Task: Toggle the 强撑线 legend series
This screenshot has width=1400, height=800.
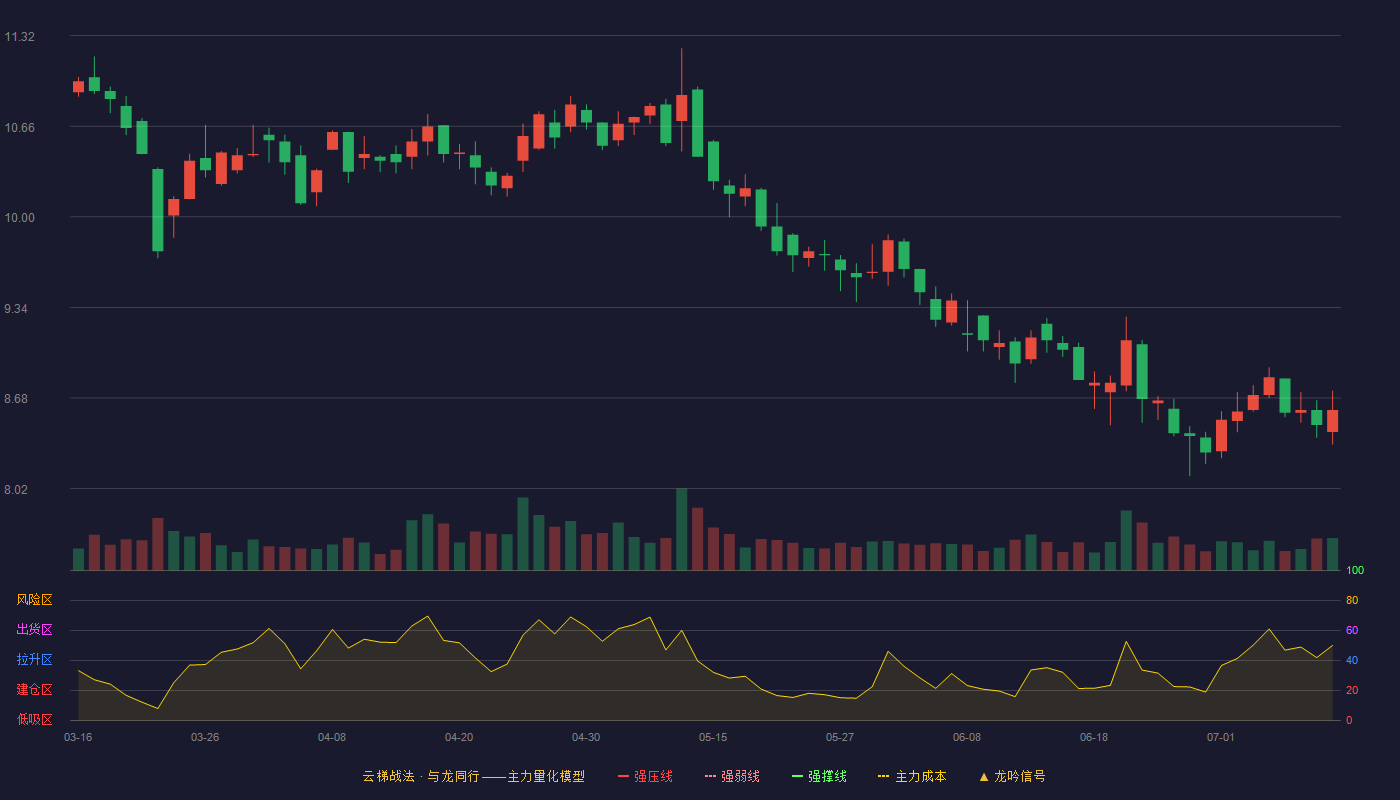Action: [819, 776]
